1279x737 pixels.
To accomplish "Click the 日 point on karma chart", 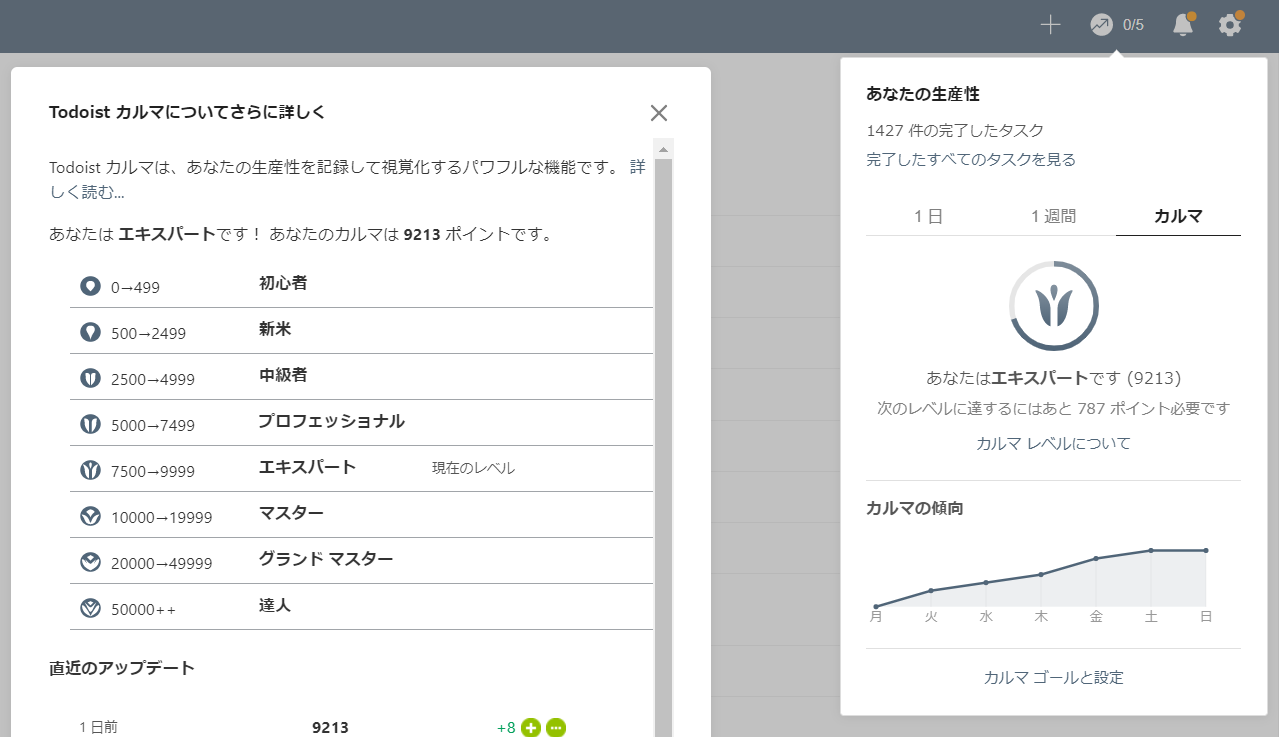I will (1206, 550).
